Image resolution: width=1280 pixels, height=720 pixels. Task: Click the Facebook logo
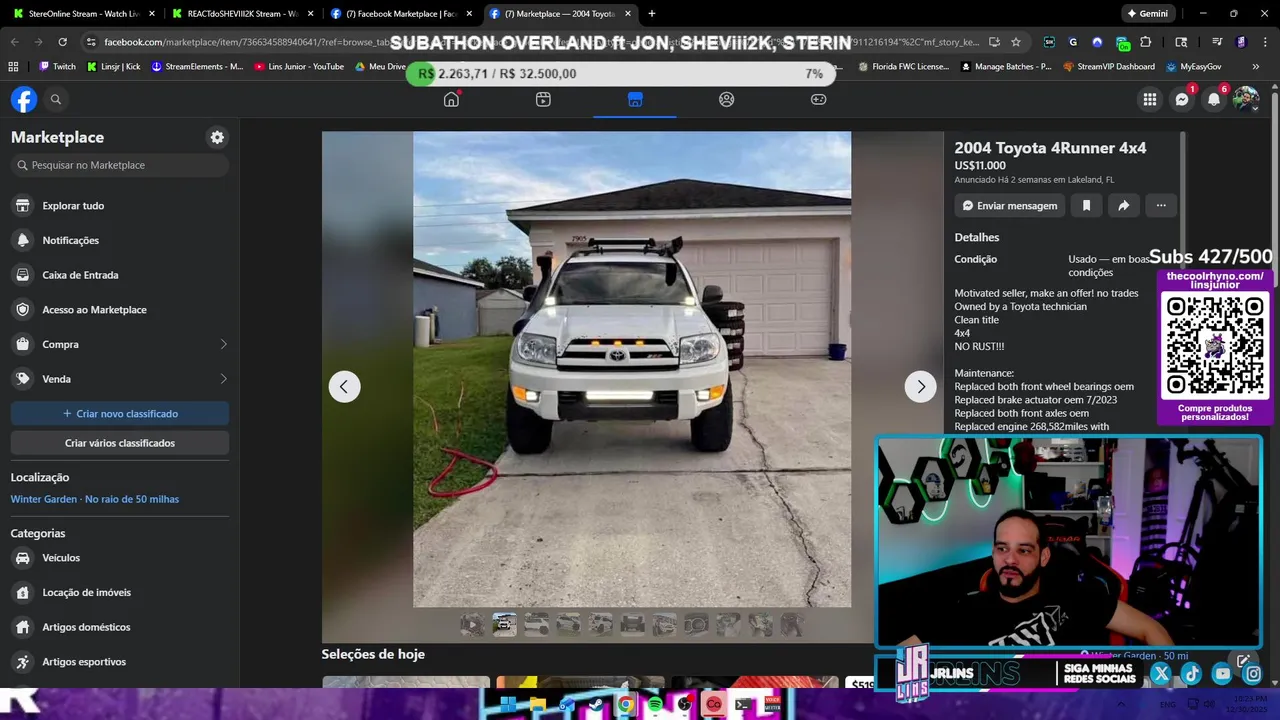24,99
